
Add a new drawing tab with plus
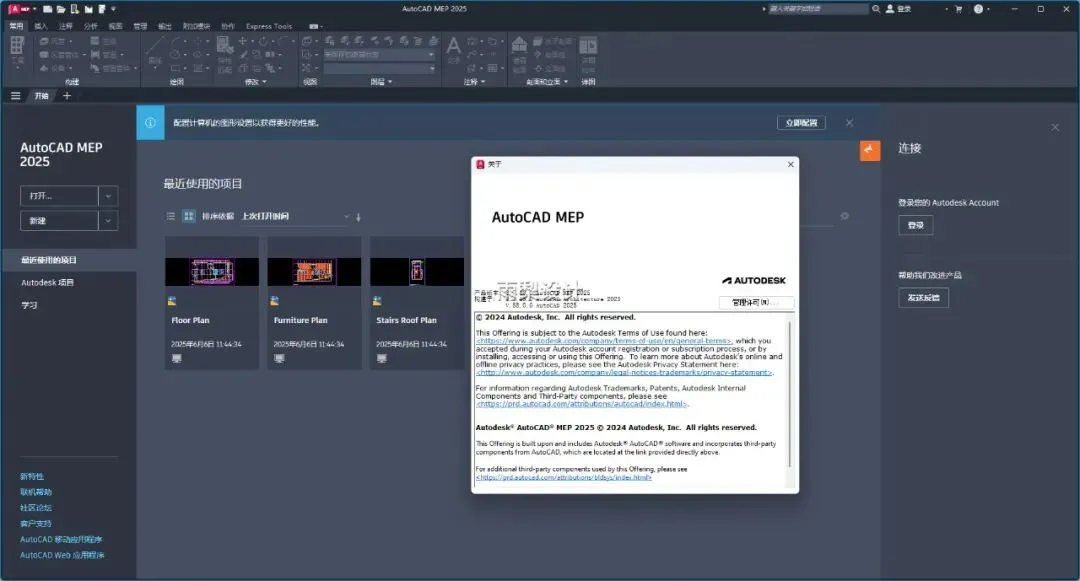pos(67,96)
